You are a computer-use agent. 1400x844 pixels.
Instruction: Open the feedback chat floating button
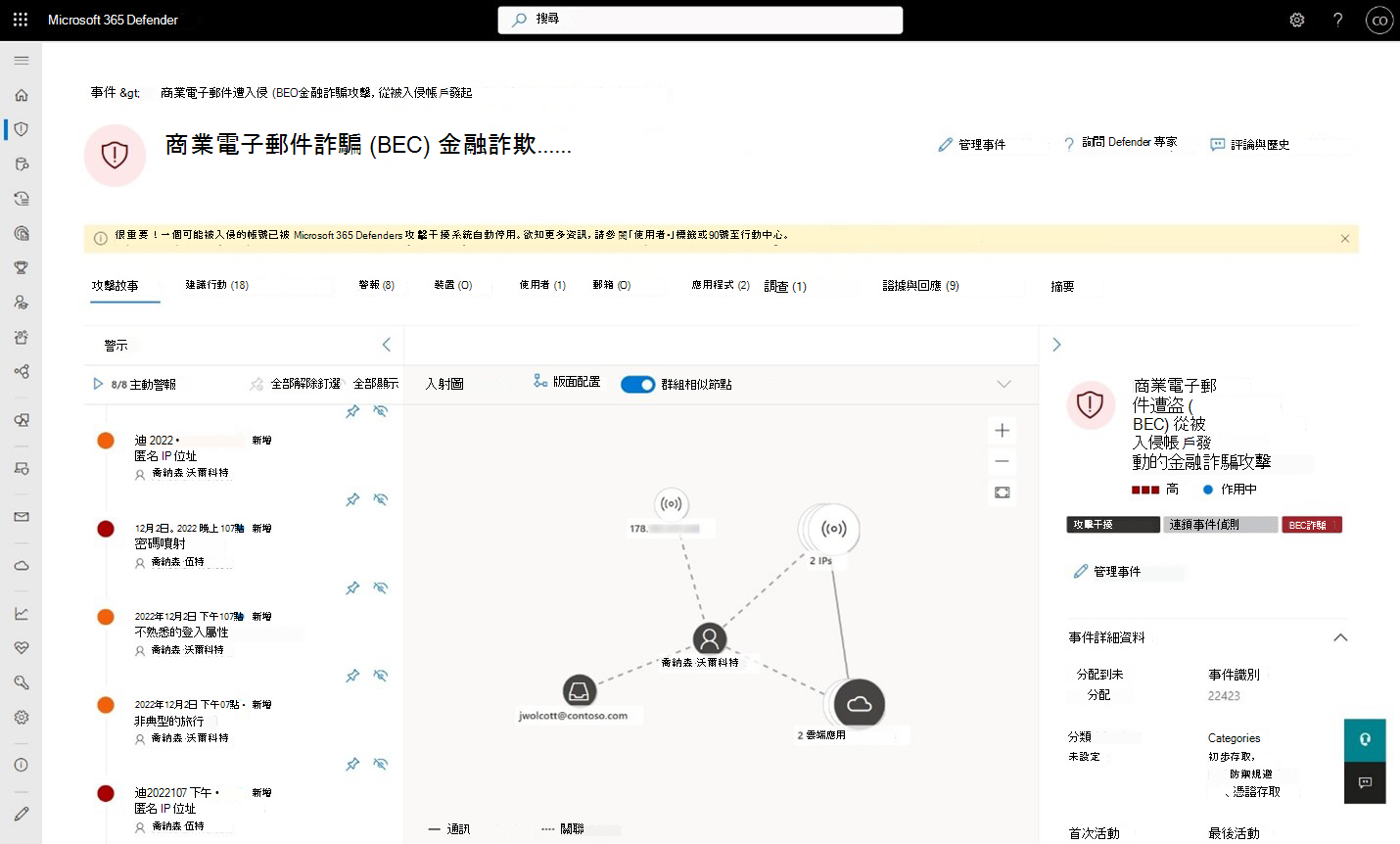1365,782
